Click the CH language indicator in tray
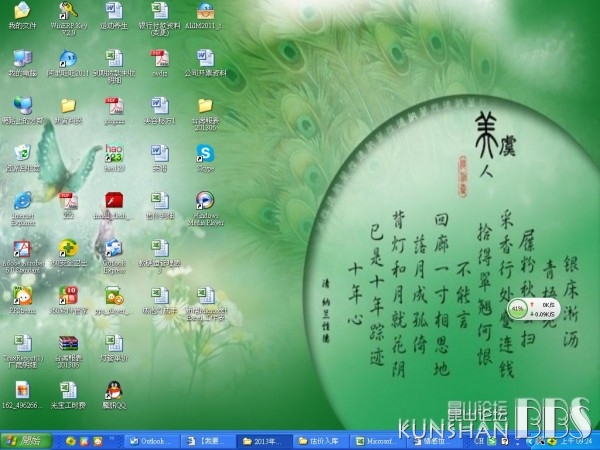The width and height of the screenshot is (600, 450). click(479, 441)
